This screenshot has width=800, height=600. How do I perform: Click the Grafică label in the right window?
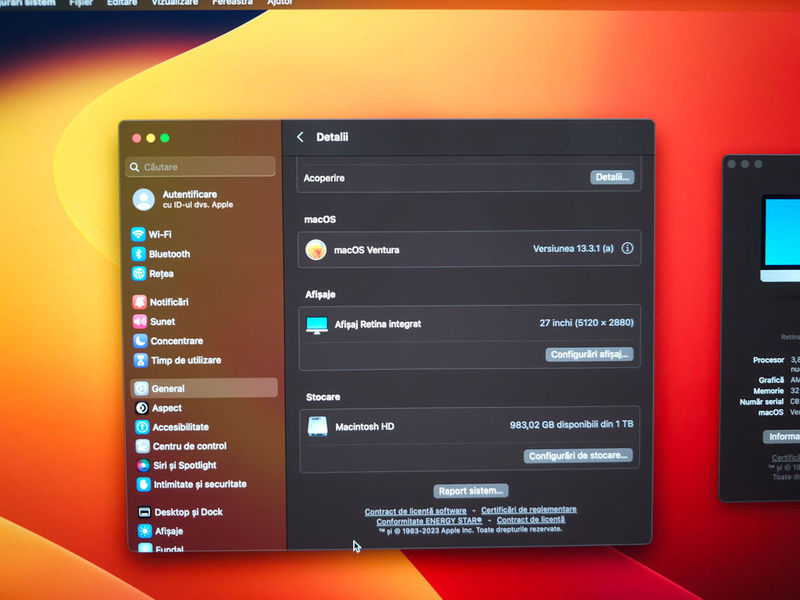pos(771,380)
